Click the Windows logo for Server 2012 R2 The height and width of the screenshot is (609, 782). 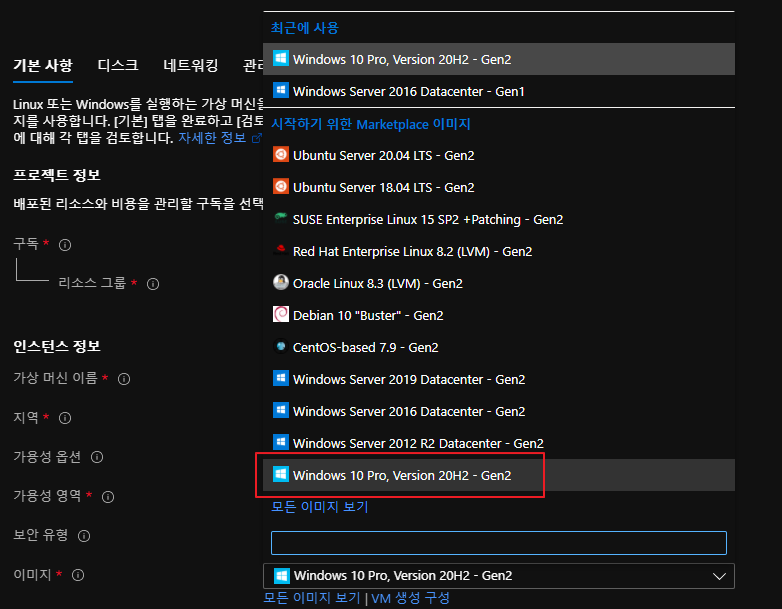tap(281, 442)
